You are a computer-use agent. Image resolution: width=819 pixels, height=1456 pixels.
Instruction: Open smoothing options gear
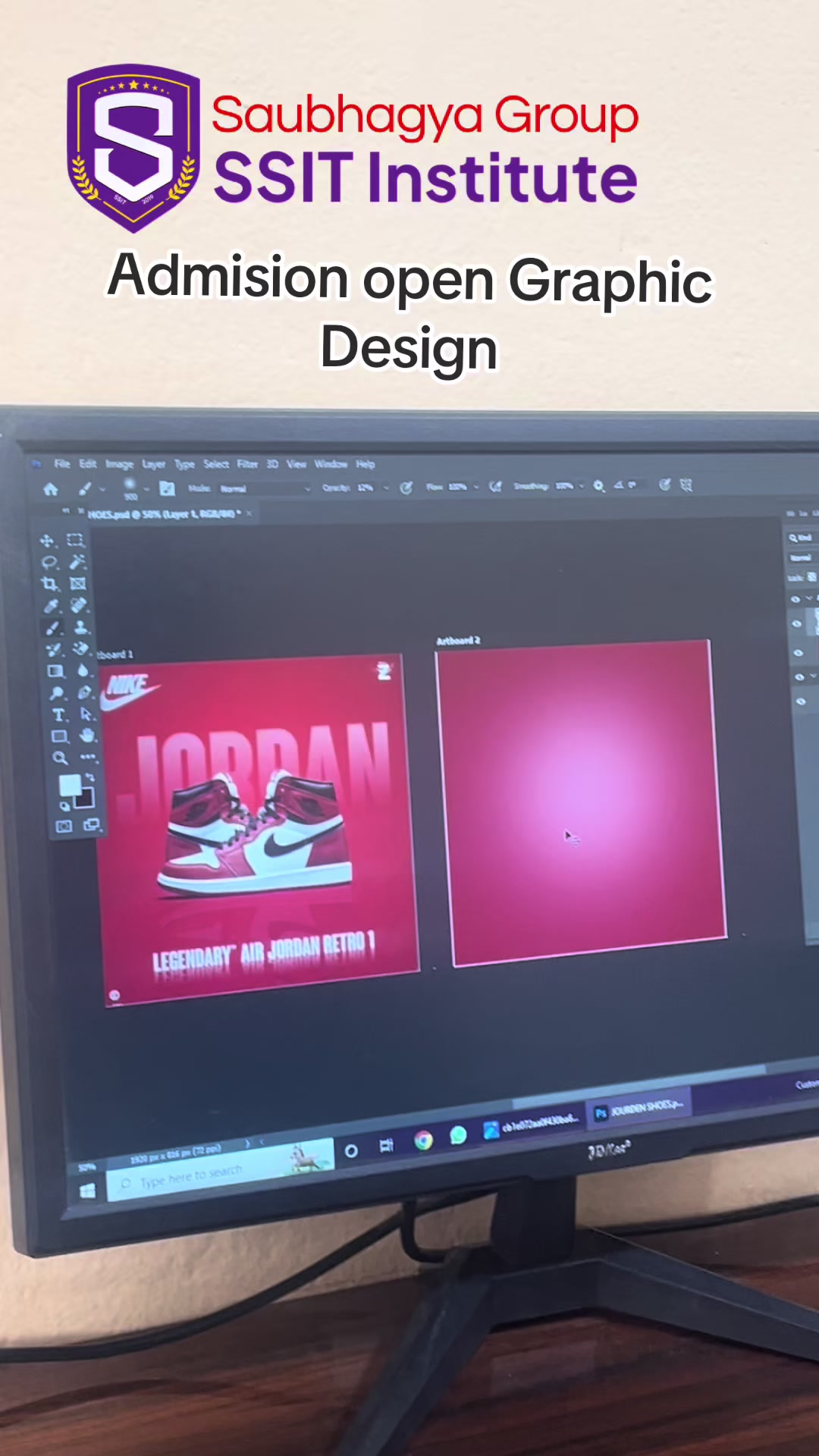599,485
